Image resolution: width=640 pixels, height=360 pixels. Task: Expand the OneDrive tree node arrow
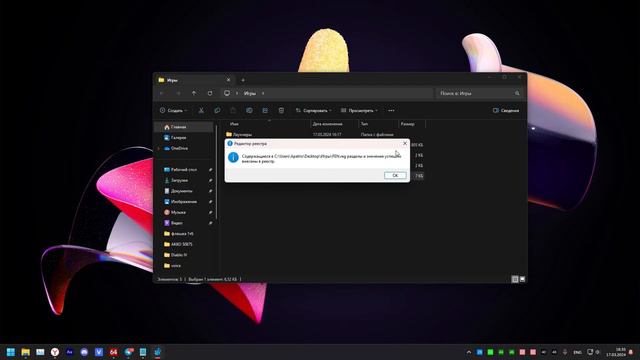coord(159,148)
